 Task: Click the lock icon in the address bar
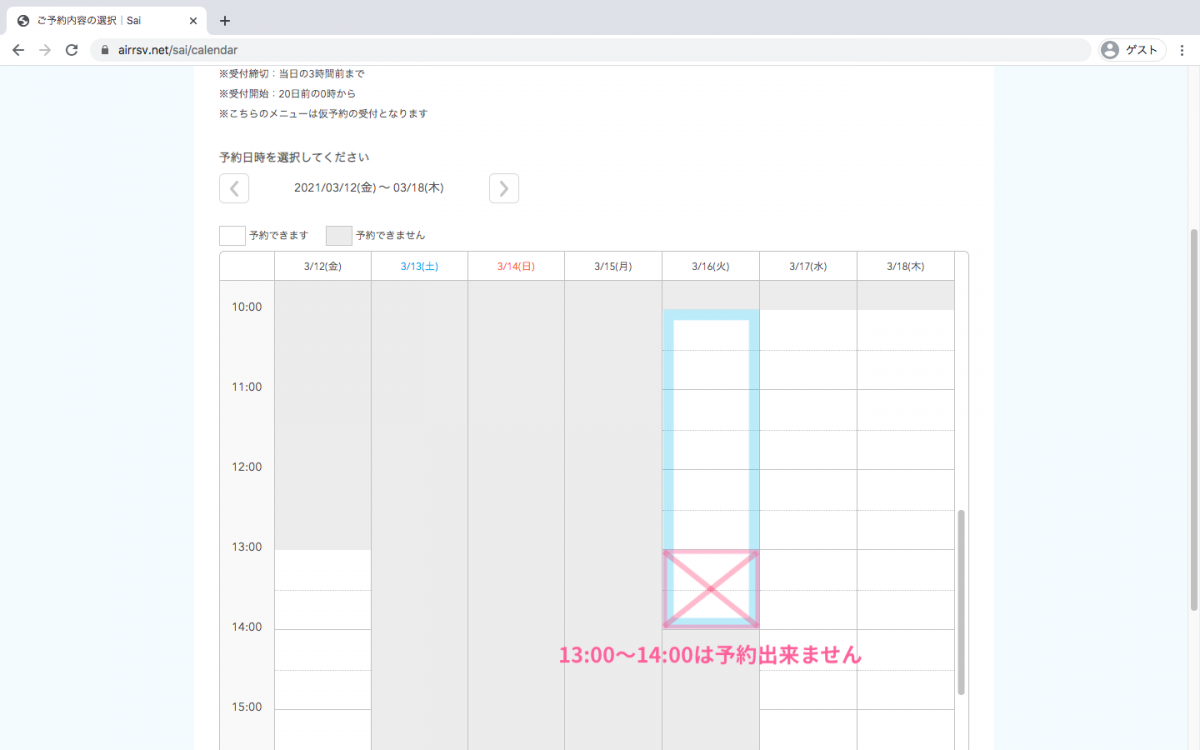[x=104, y=50]
